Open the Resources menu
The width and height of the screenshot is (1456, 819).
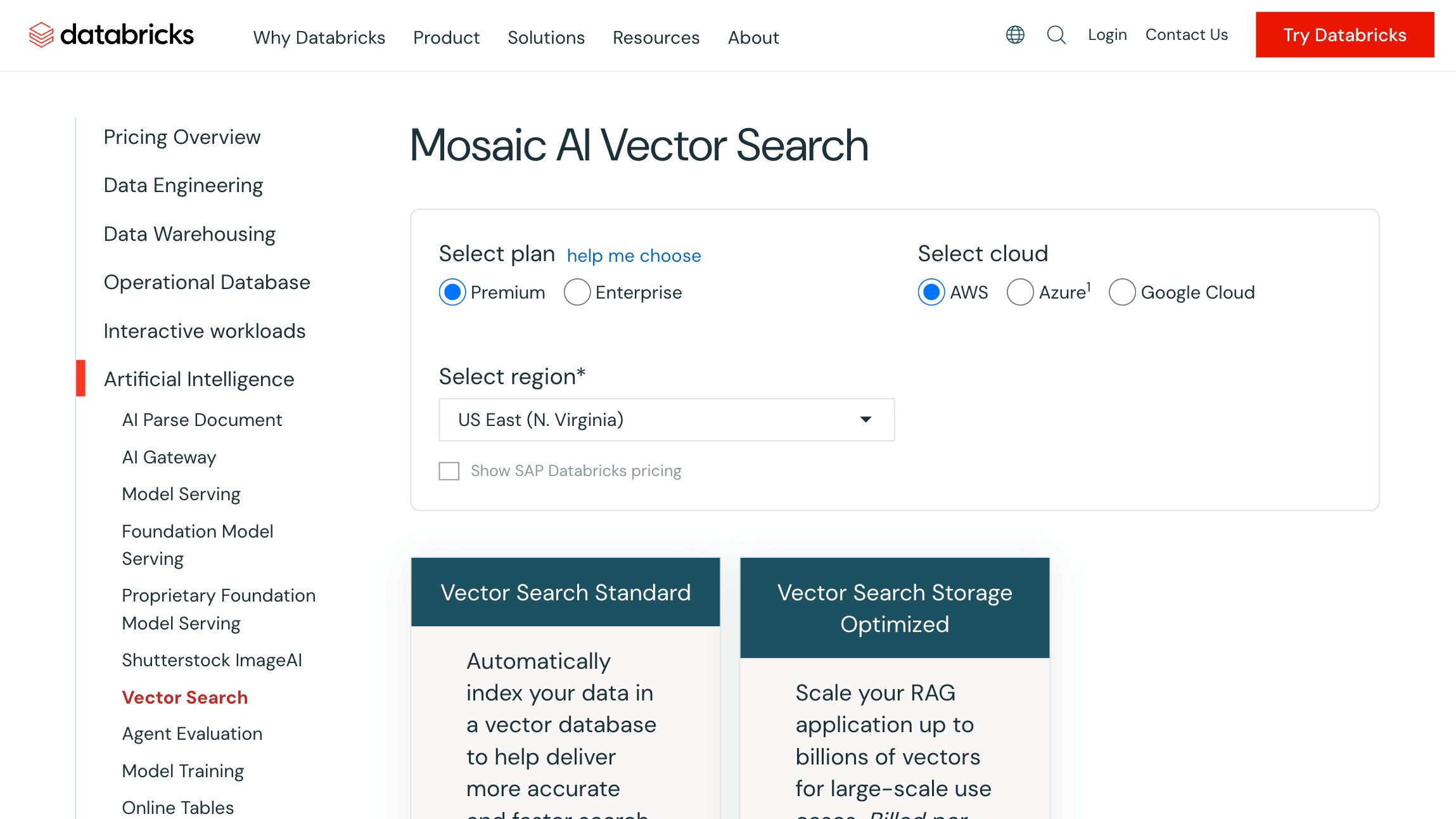(x=656, y=37)
